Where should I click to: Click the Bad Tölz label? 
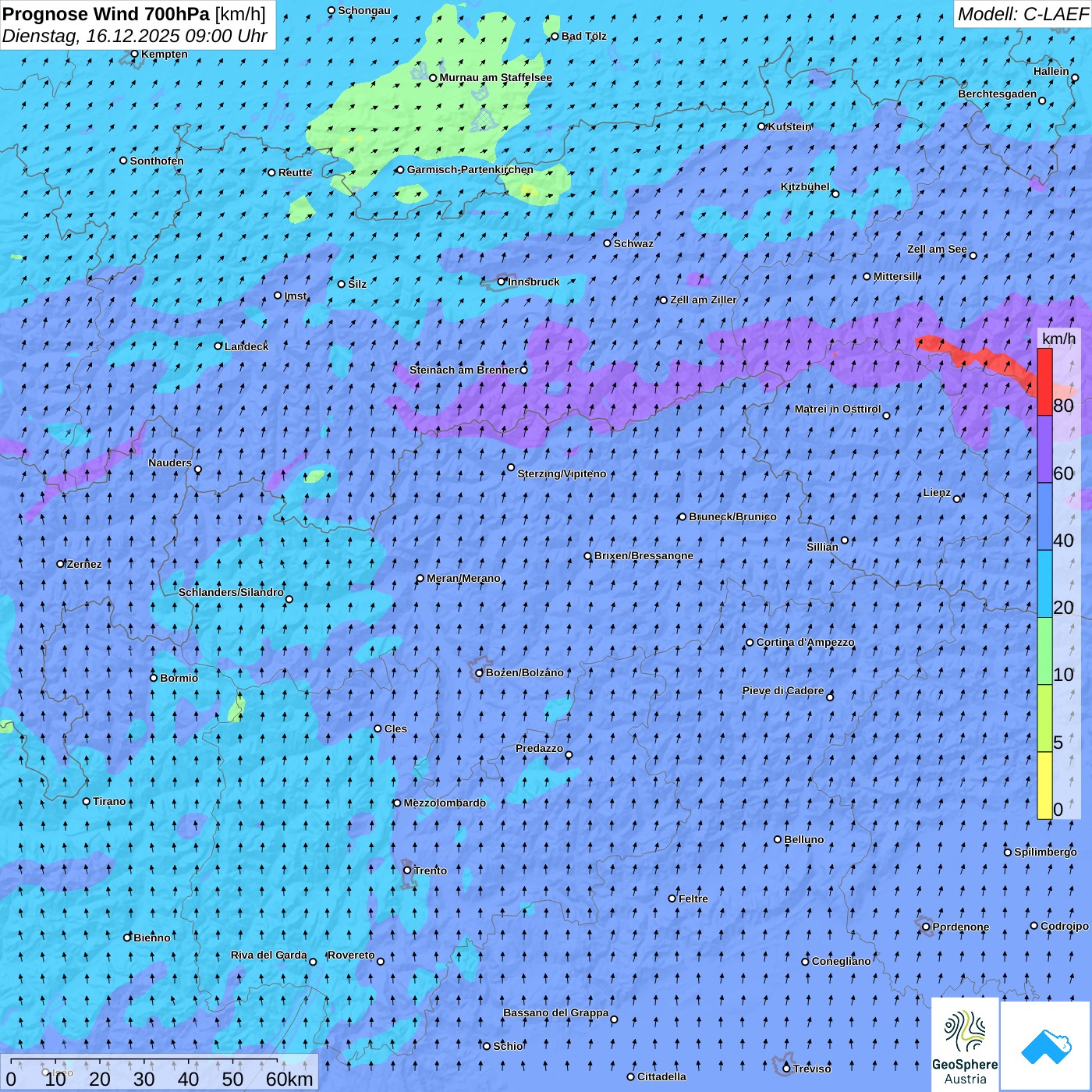[x=583, y=37]
